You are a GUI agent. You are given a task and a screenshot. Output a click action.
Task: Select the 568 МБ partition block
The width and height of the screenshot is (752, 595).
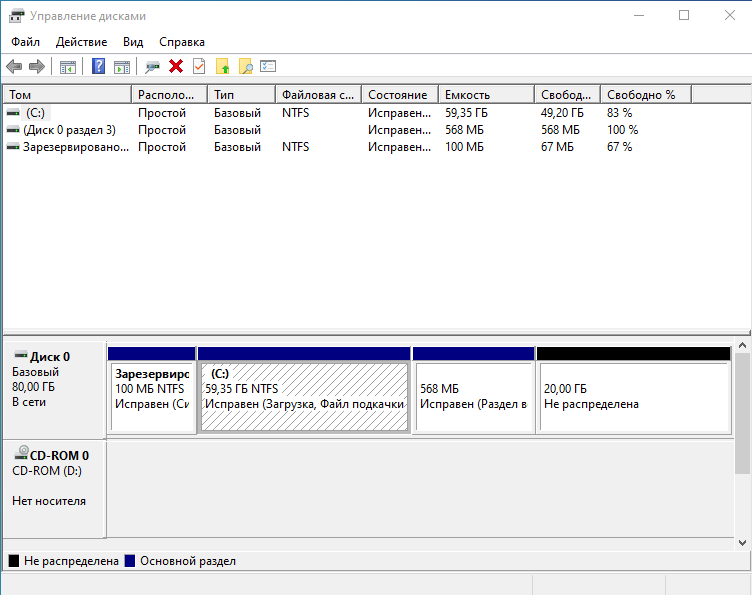tap(473, 397)
